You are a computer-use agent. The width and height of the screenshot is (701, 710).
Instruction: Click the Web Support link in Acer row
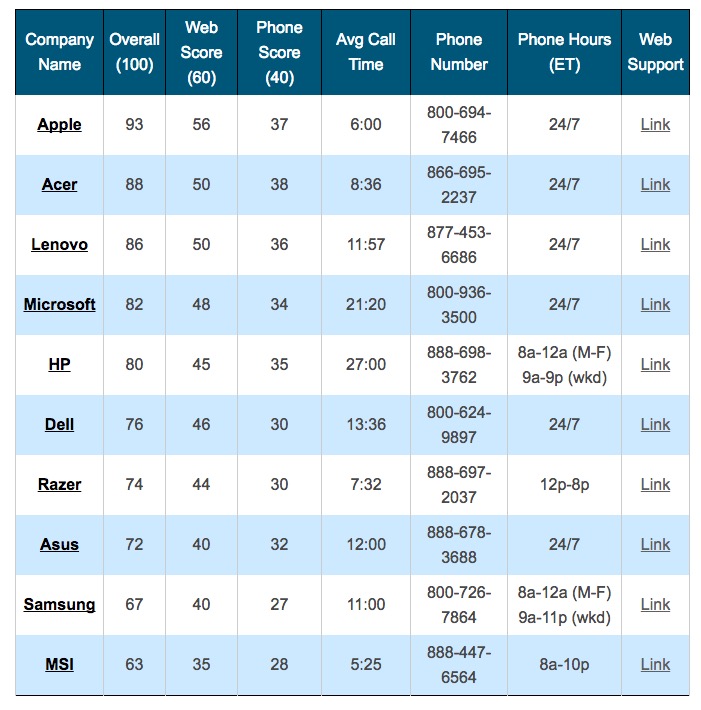tap(655, 185)
